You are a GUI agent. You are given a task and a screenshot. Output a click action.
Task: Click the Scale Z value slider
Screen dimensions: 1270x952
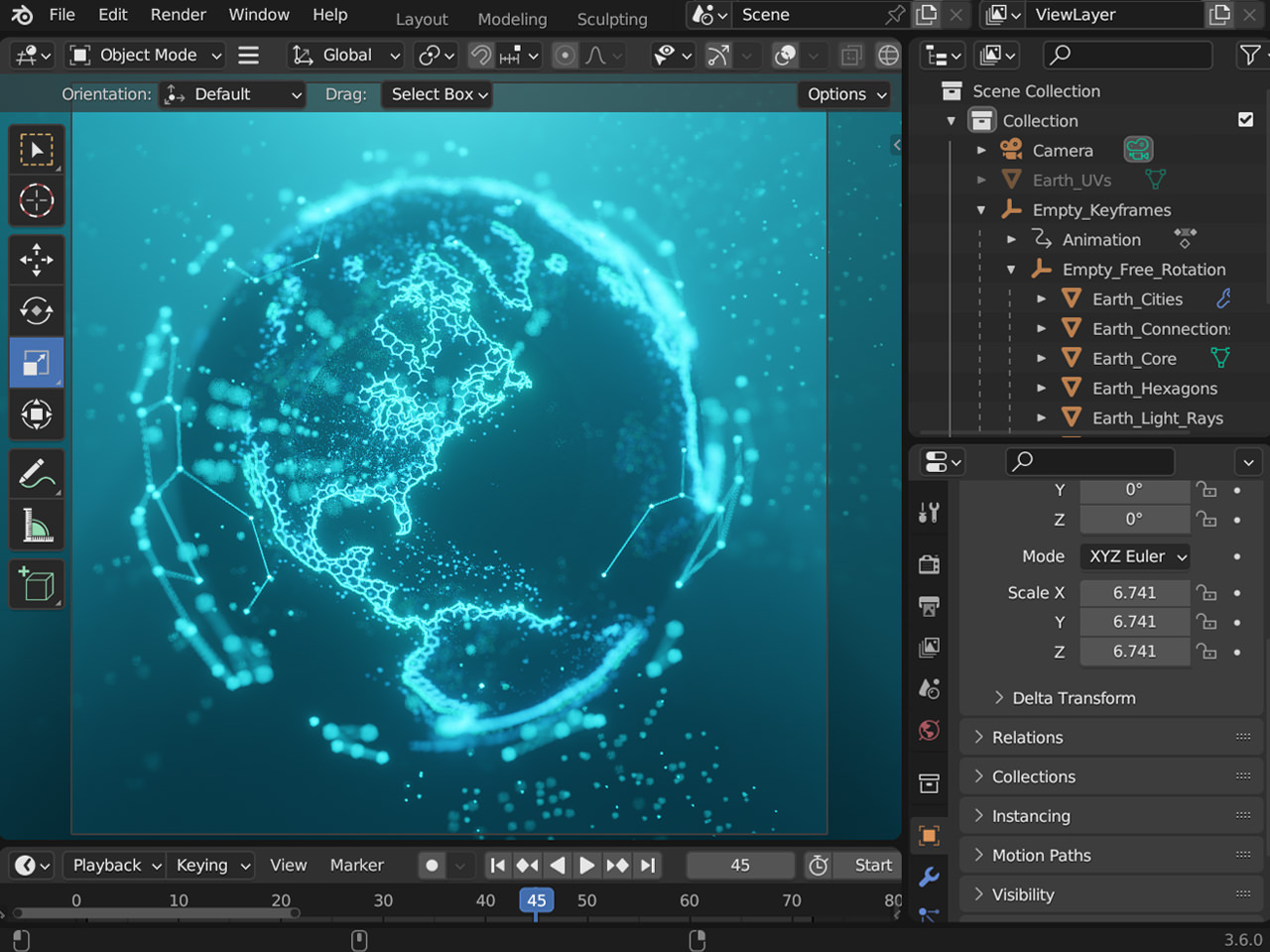point(1134,652)
